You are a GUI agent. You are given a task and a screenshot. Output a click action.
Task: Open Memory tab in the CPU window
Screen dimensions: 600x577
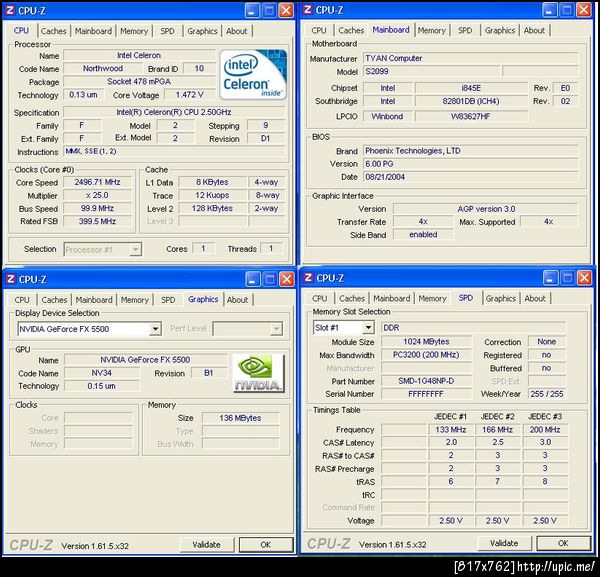tap(134, 31)
